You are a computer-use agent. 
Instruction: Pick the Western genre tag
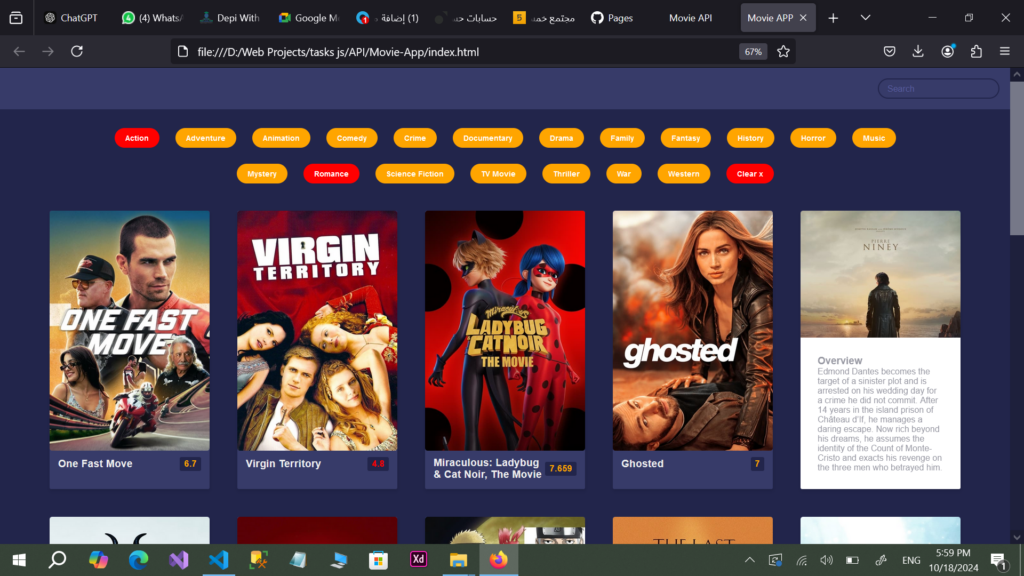tap(684, 174)
